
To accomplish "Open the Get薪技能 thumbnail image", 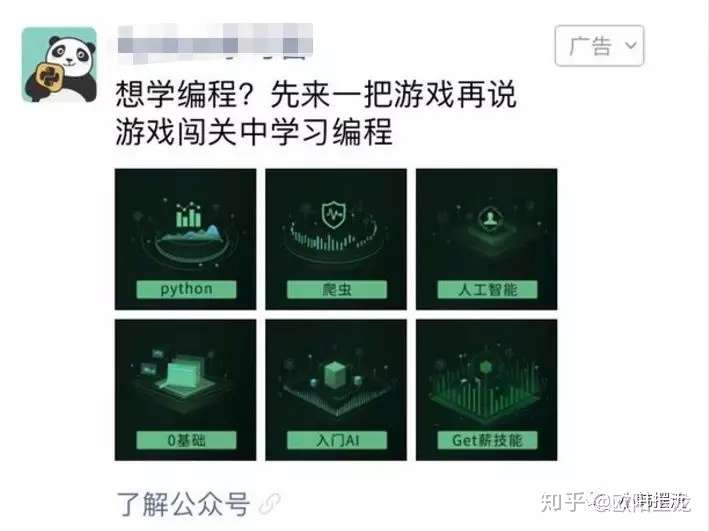I will 487,390.
